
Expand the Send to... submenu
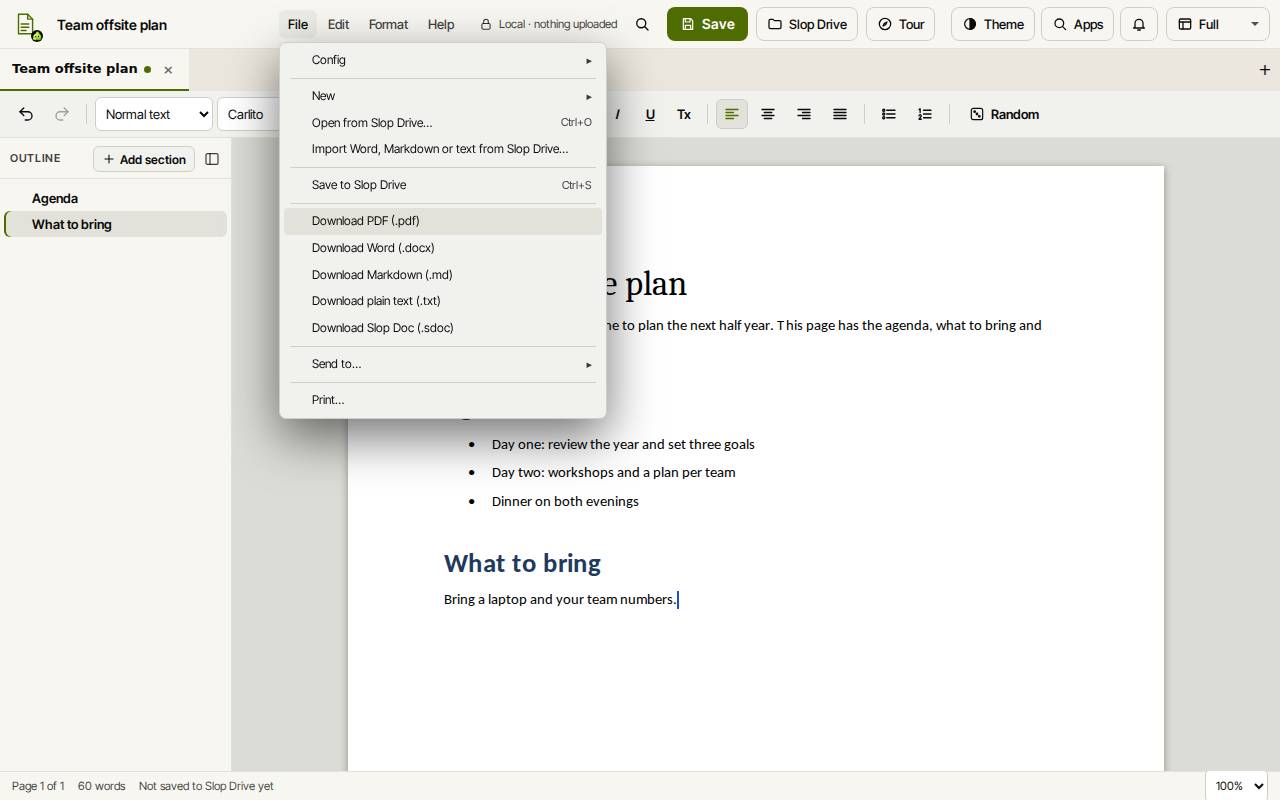tap(443, 364)
